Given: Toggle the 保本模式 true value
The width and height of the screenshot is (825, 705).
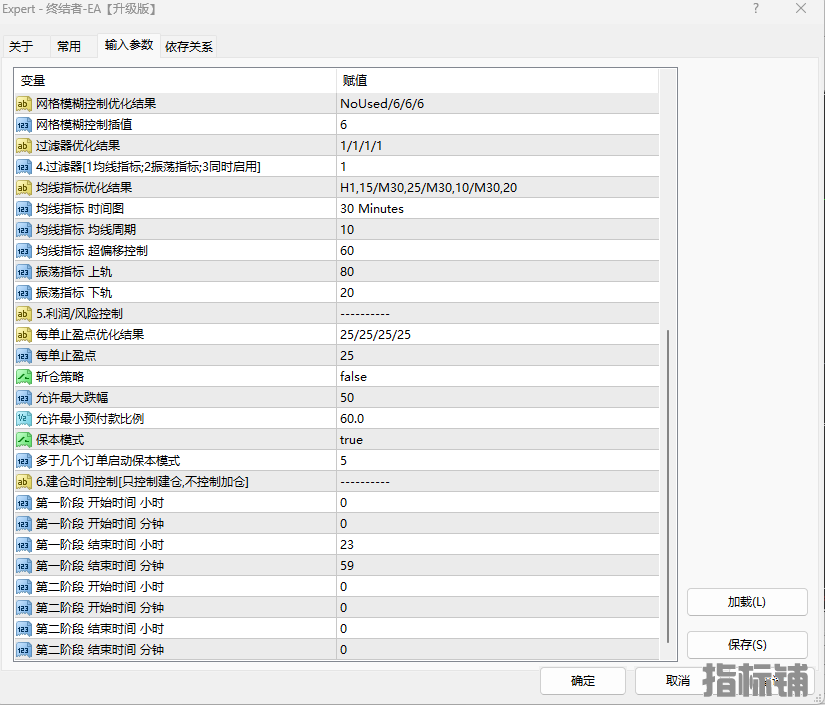Looking at the screenshot, I should 498,440.
